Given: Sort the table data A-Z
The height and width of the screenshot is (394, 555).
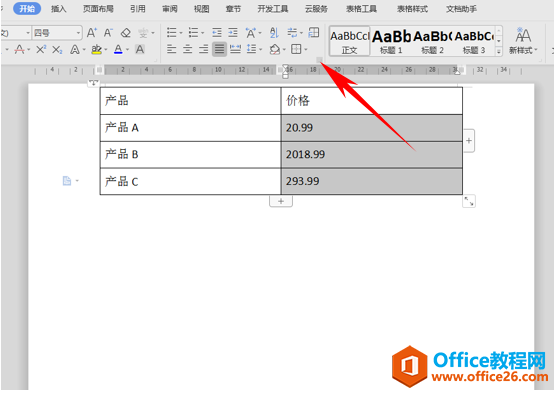Looking at the screenshot, I should pos(274,33).
